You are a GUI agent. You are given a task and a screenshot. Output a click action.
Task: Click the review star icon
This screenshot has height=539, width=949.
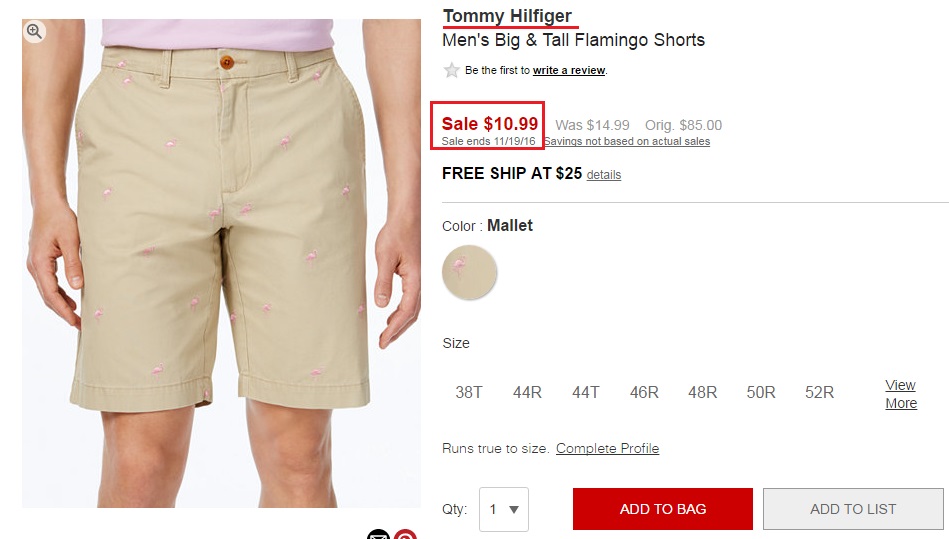(451, 70)
